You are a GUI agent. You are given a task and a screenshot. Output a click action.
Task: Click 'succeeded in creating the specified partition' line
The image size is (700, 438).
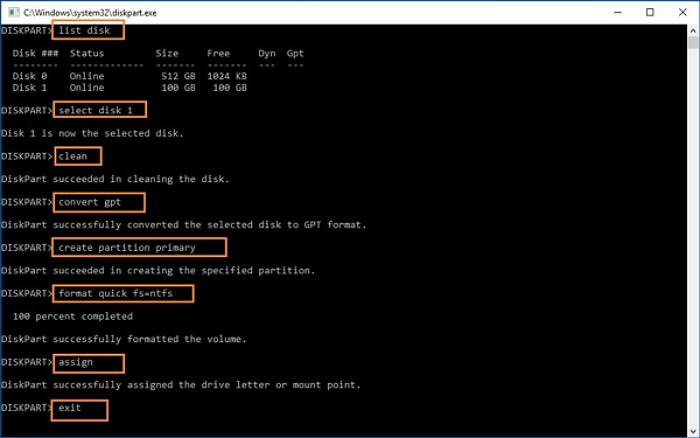(158, 271)
